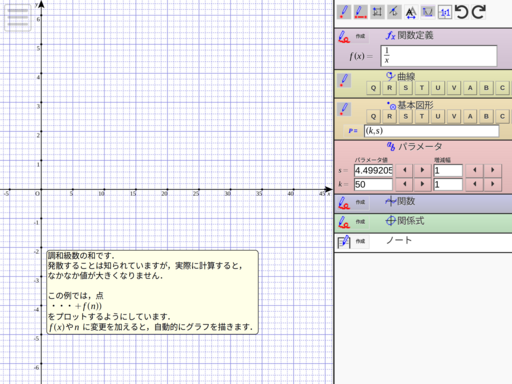Viewport: 512px width, 384px height.
Task: Click the f(x) function definition field
Action: [x=439, y=56]
